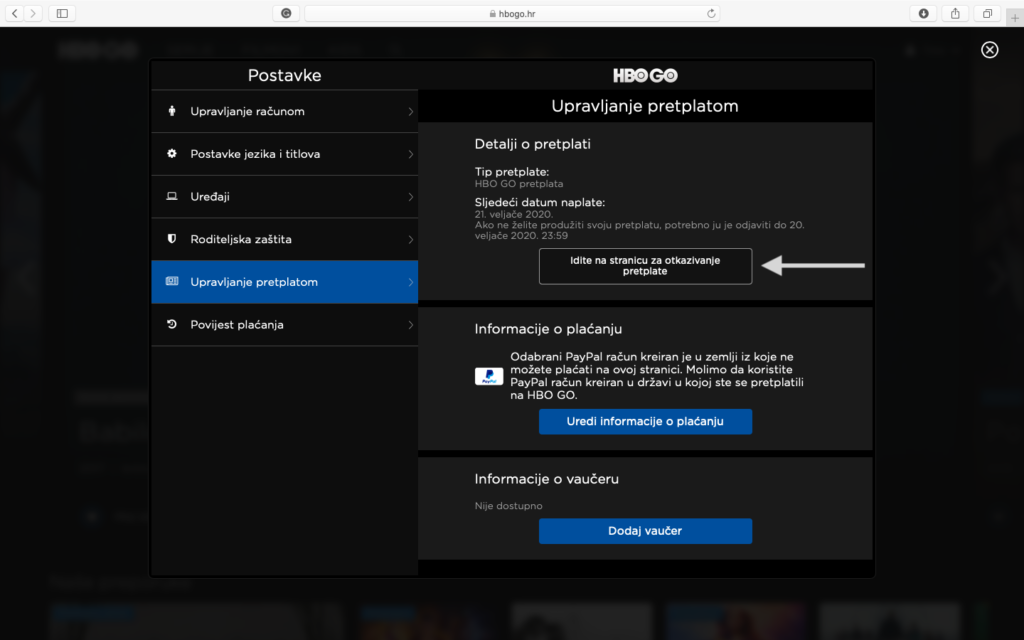Open the Roditeljska zaštita menu item
This screenshot has width=1024, height=640.
pyautogui.click(x=284, y=240)
